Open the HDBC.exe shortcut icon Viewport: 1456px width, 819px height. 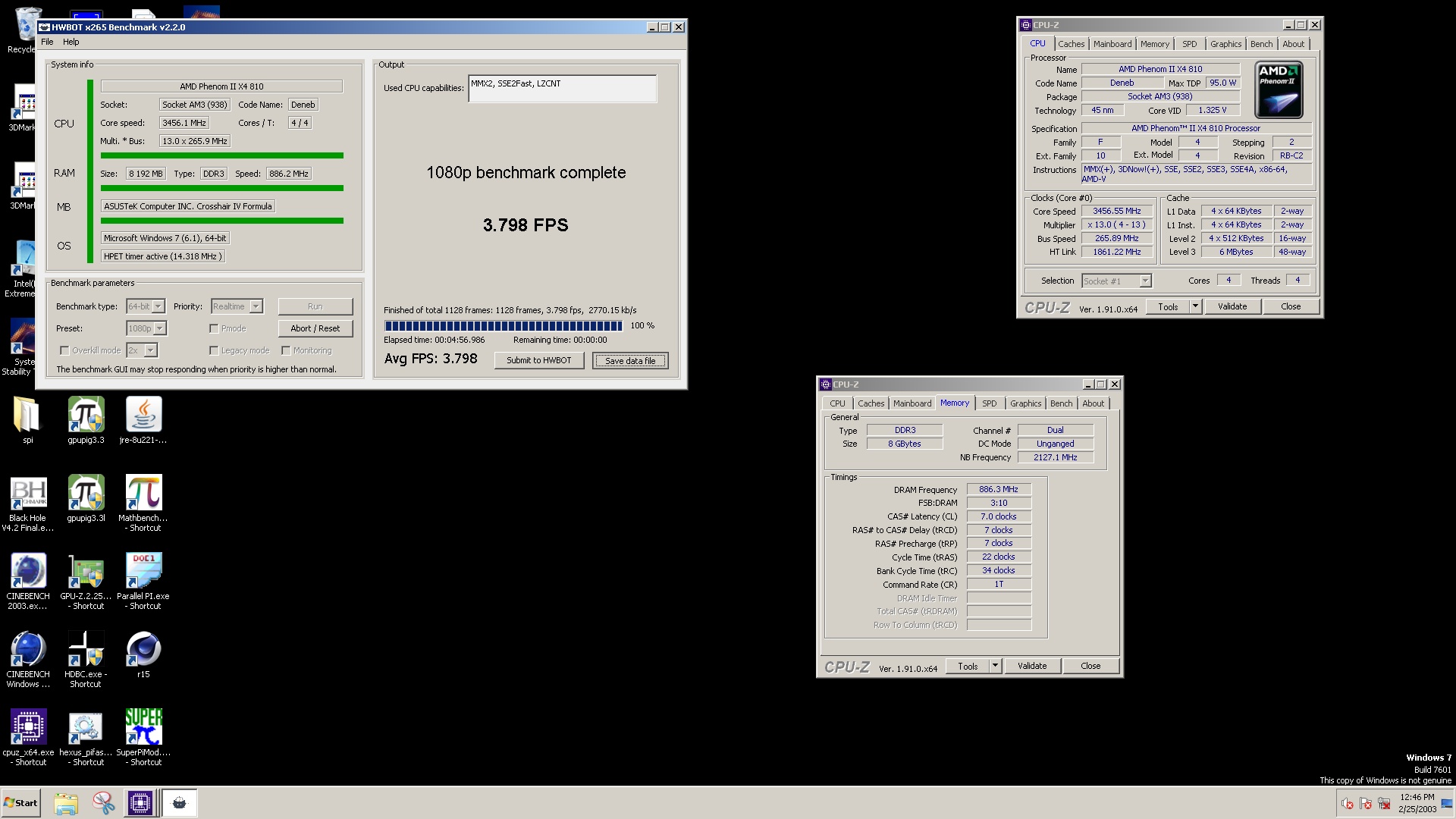[86, 659]
